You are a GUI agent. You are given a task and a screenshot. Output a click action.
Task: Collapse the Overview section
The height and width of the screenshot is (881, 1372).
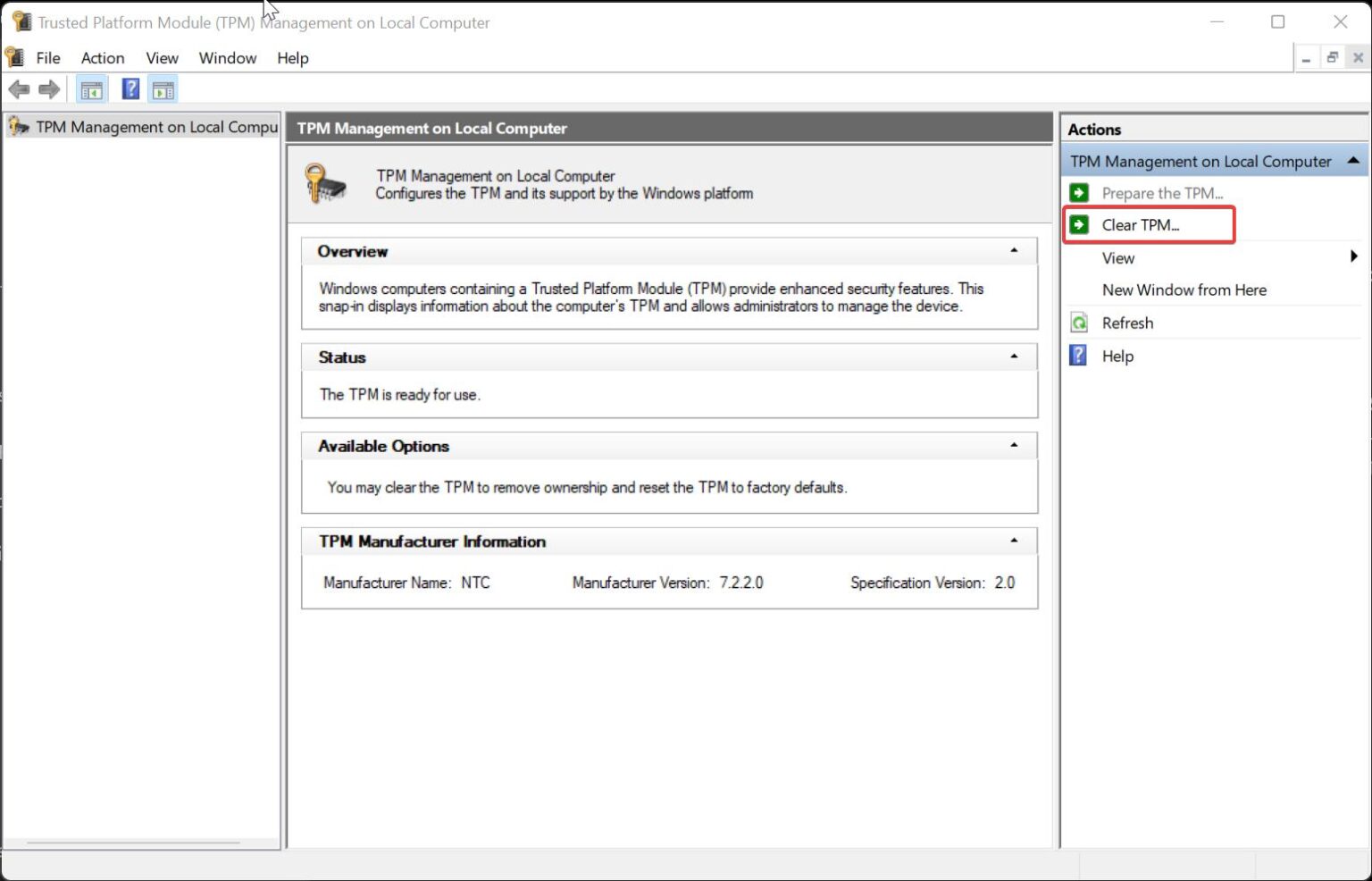pyautogui.click(x=1014, y=251)
